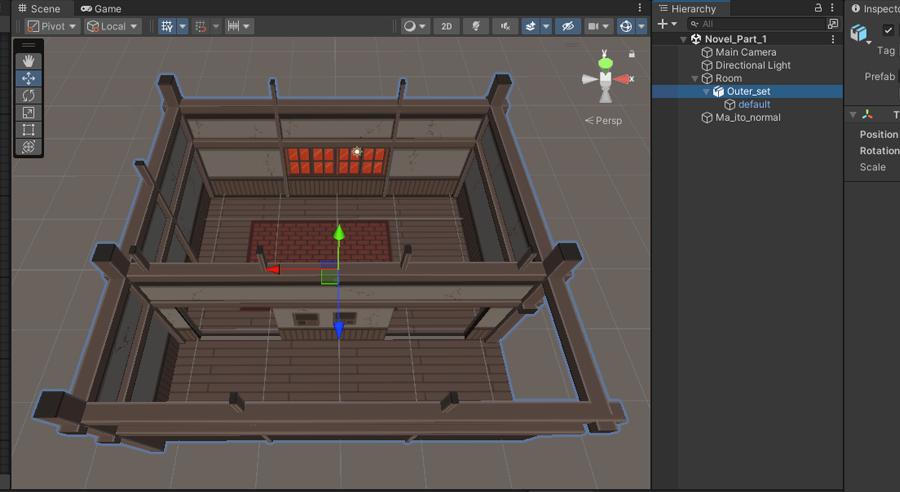The height and width of the screenshot is (492, 900).
Task: Select the Rotate tool
Action: [28, 96]
